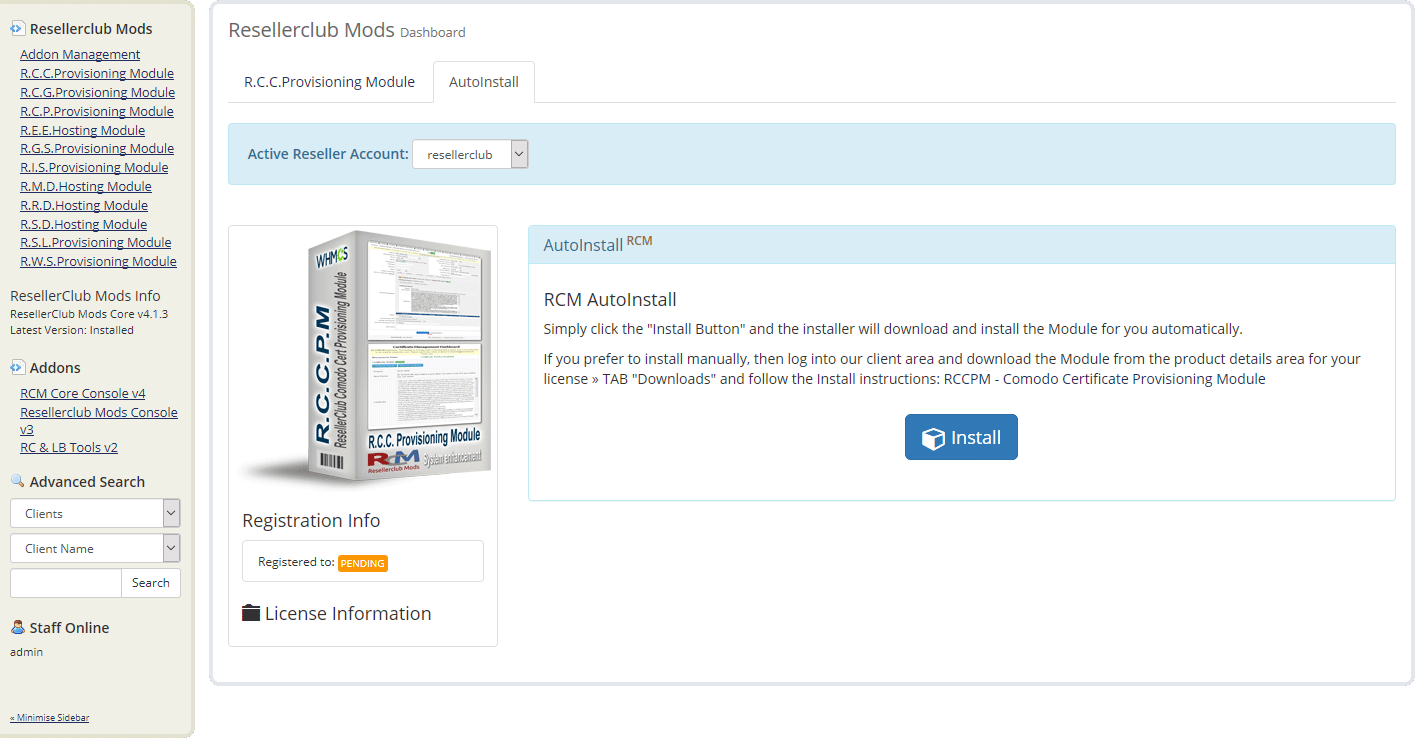The width and height of the screenshot is (1415, 738).
Task: Open the R.S.D.Hosting Module link
Action: 83,224
